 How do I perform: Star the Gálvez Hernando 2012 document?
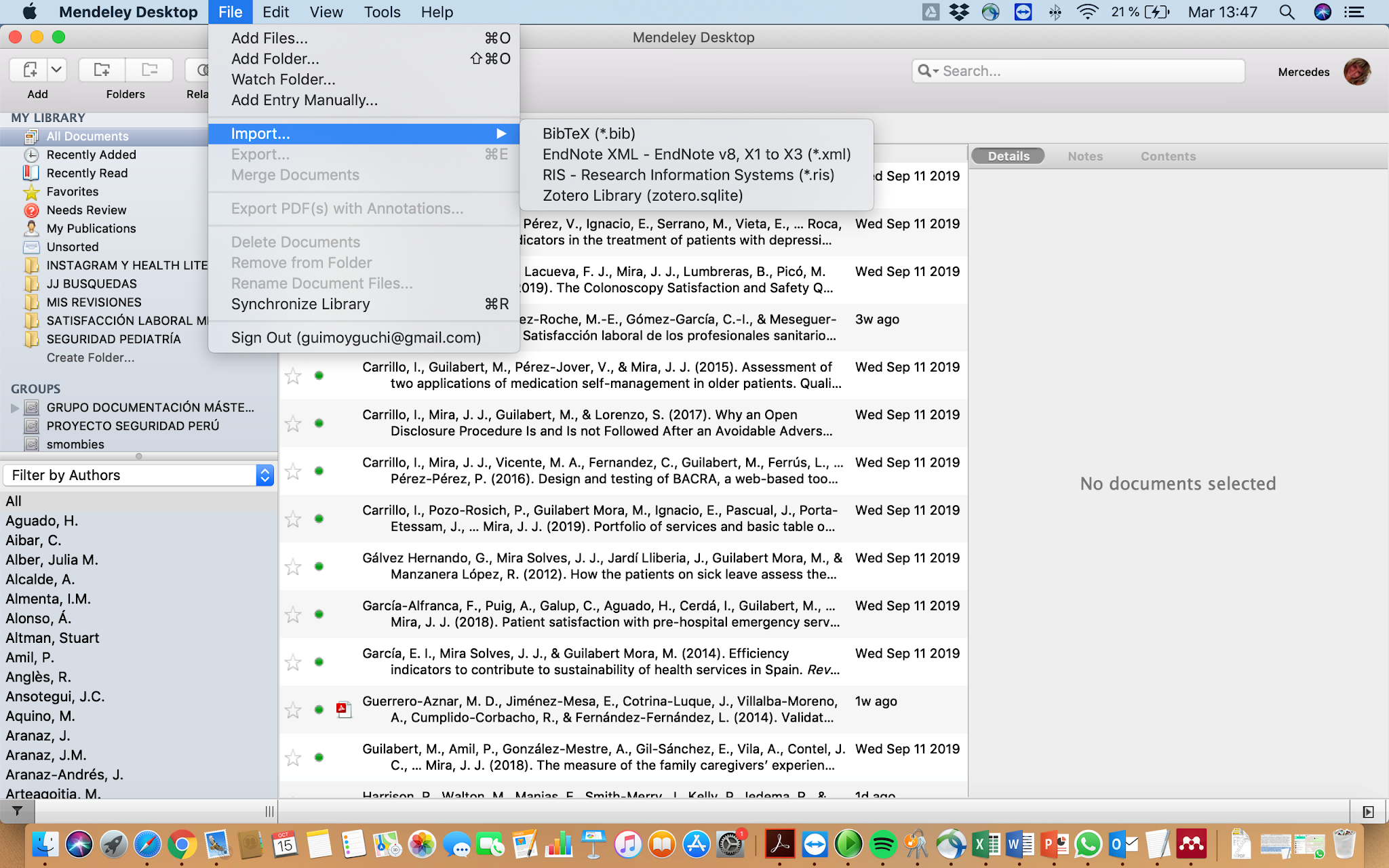[x=293, y=567]
